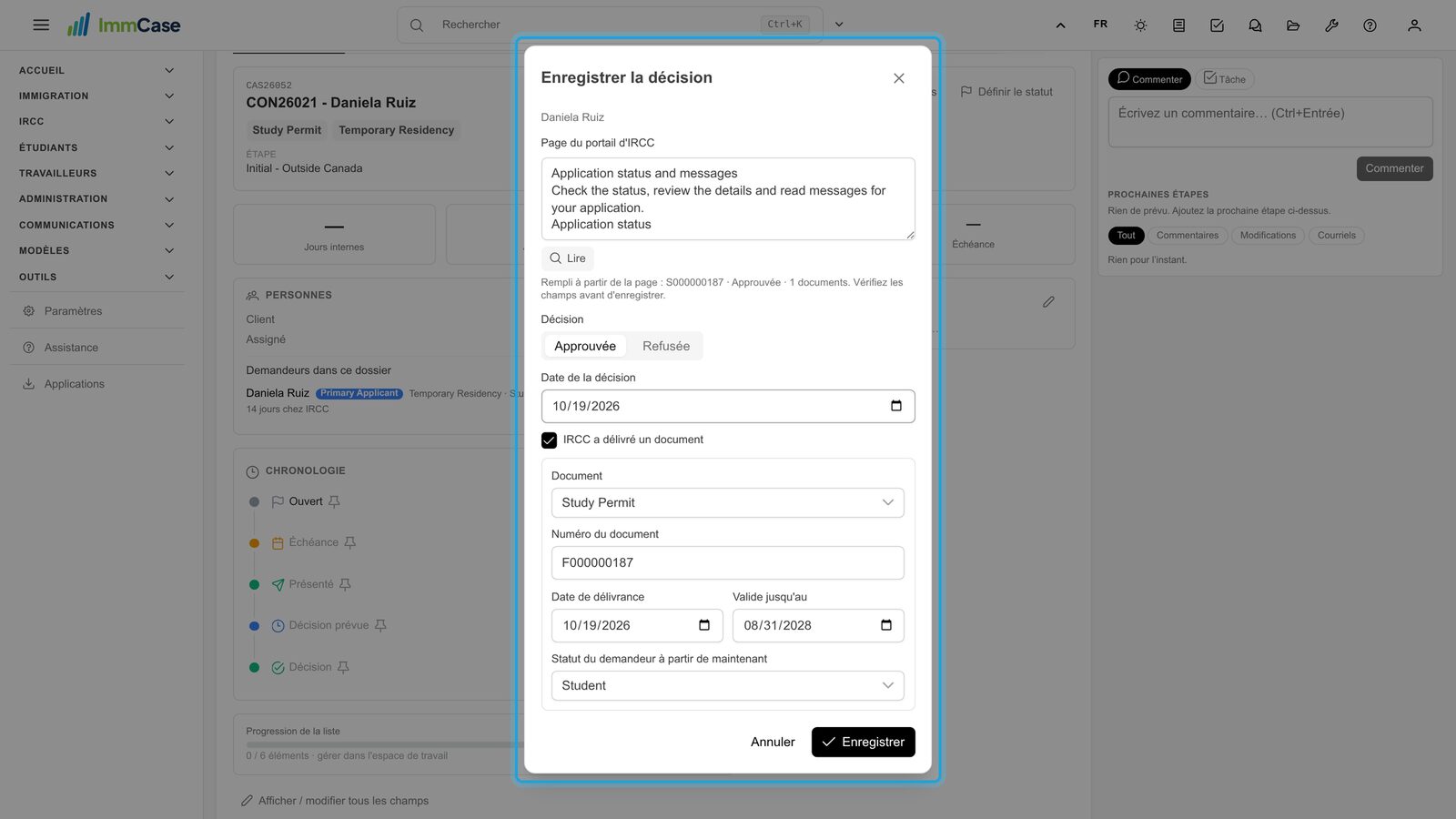Viewport: 1456px width, 819px height.
Task: Click the edit pencil icon in background panel
Action: [x=1048, y=301]
